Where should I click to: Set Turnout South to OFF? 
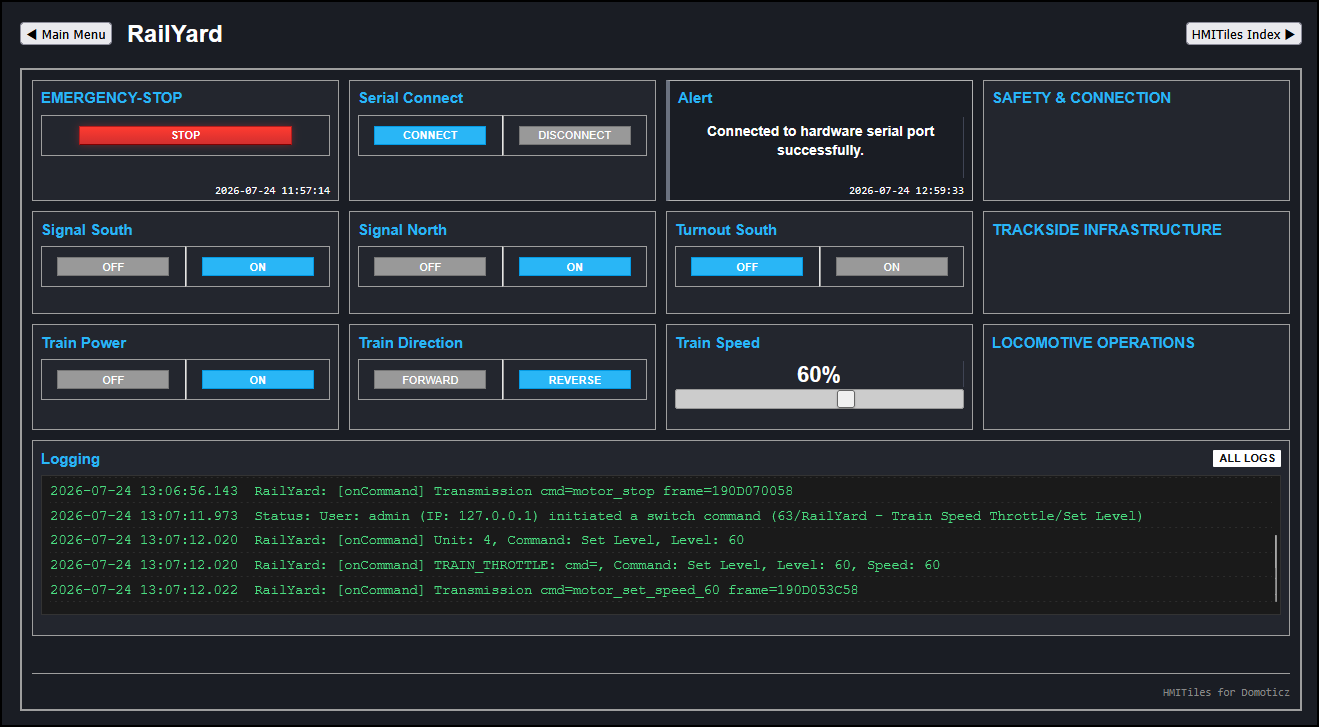[x=747, y=267]
